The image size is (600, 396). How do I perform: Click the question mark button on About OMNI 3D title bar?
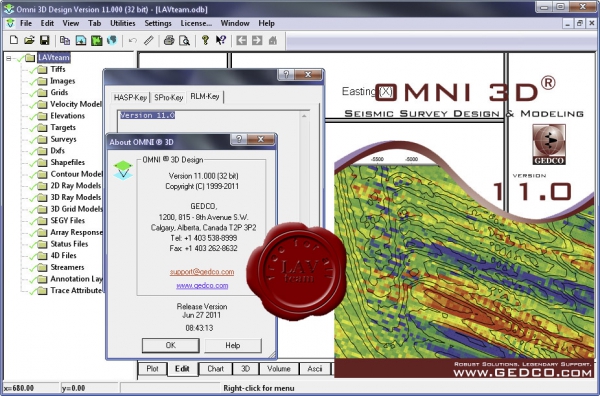point(239,139)
